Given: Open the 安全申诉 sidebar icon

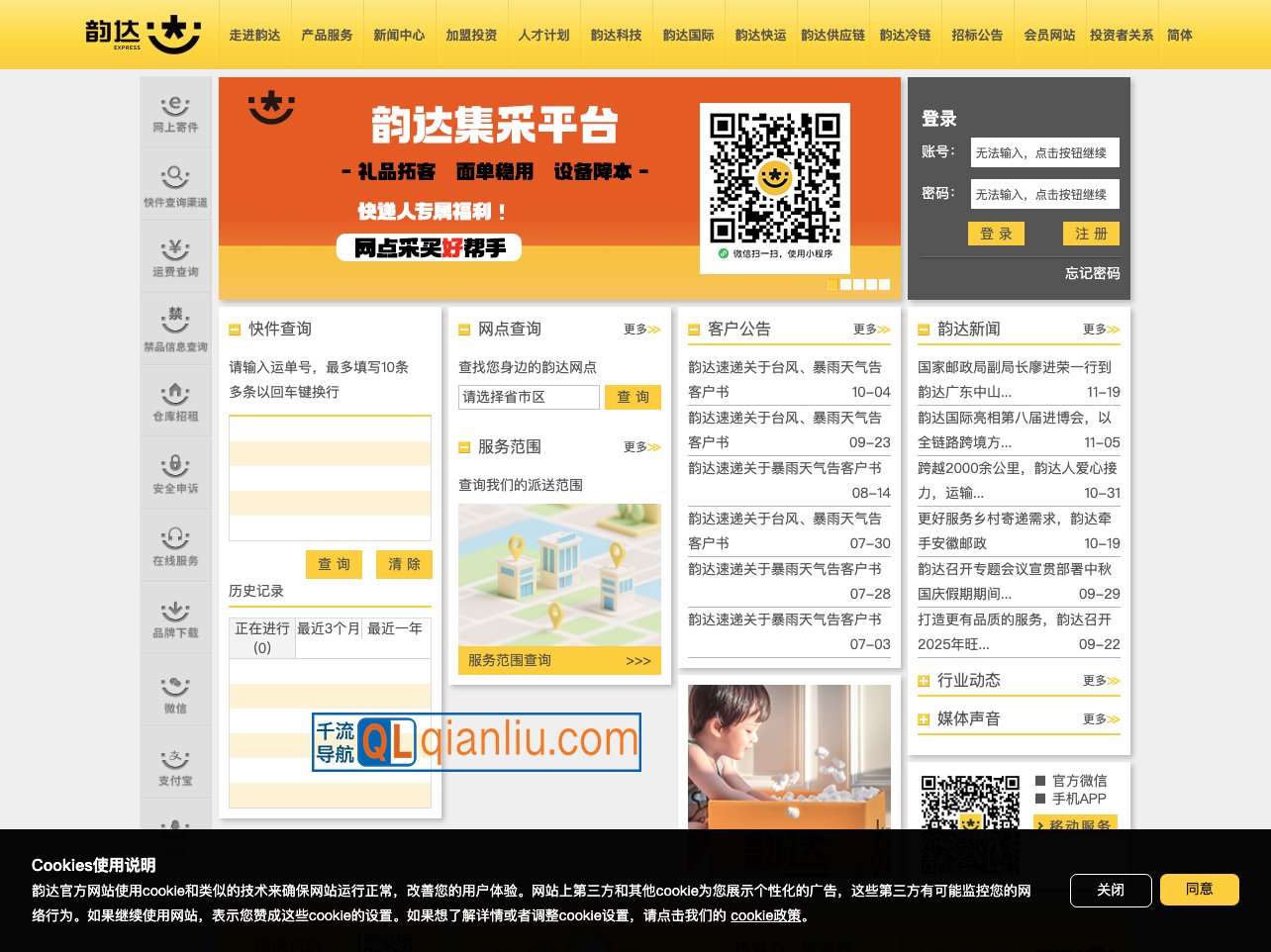Looking at the screenshot, I should coord(175,474).
